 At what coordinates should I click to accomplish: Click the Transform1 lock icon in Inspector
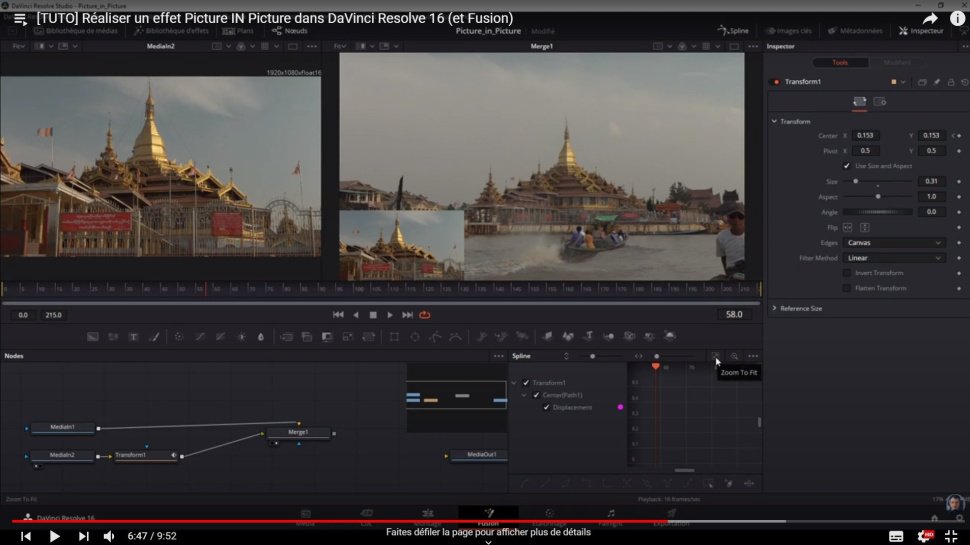[x=951, y=82]
